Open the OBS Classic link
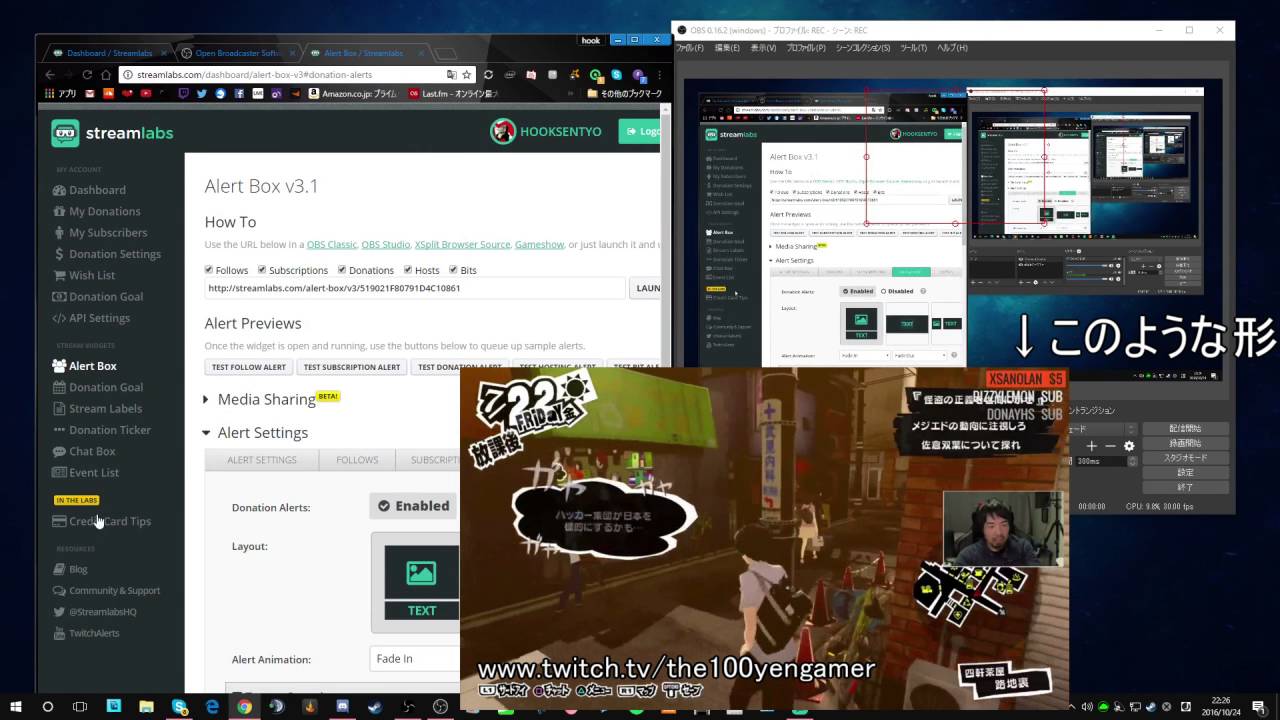 pos(331,244)
